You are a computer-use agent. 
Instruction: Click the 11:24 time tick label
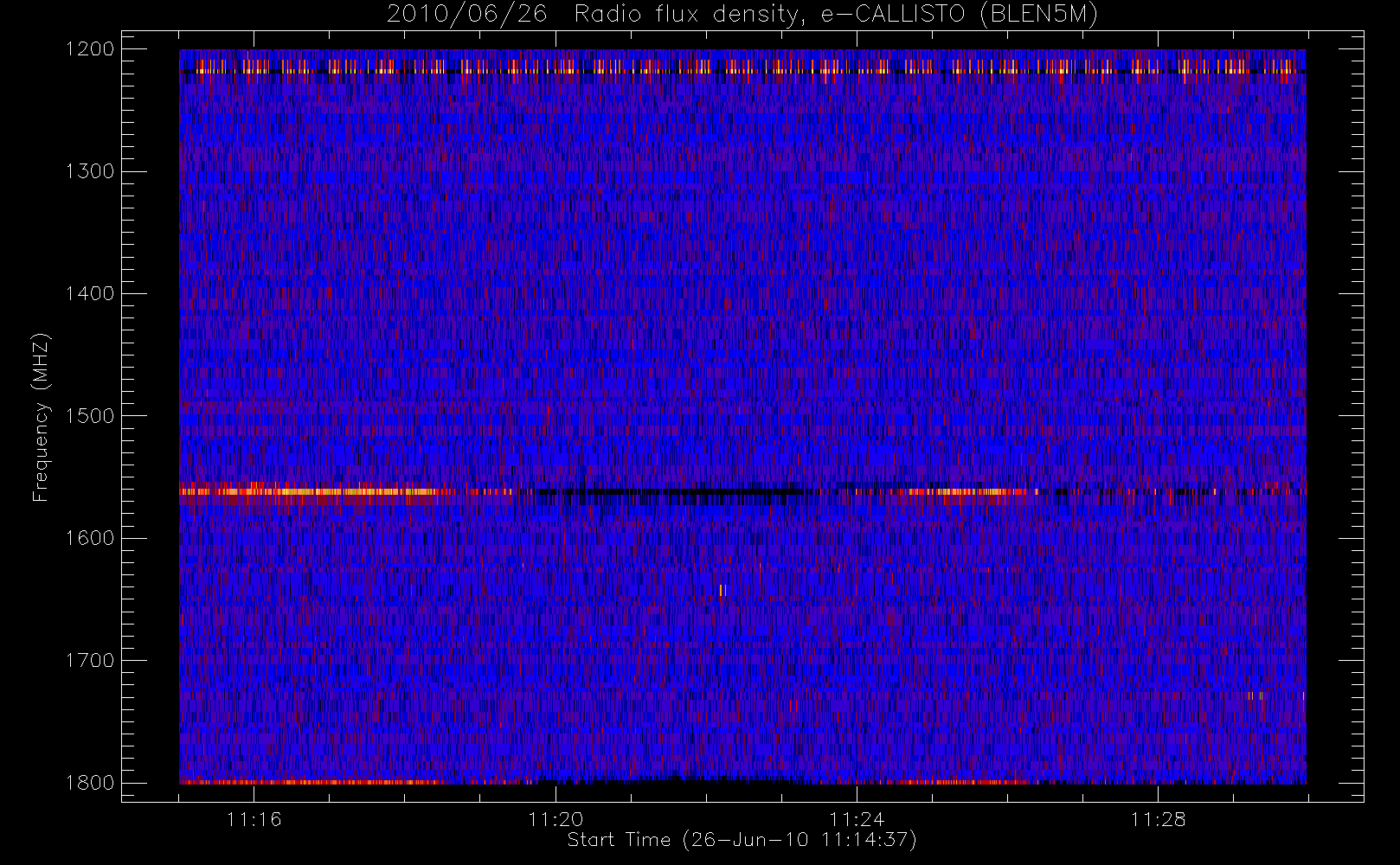(857, 819)
